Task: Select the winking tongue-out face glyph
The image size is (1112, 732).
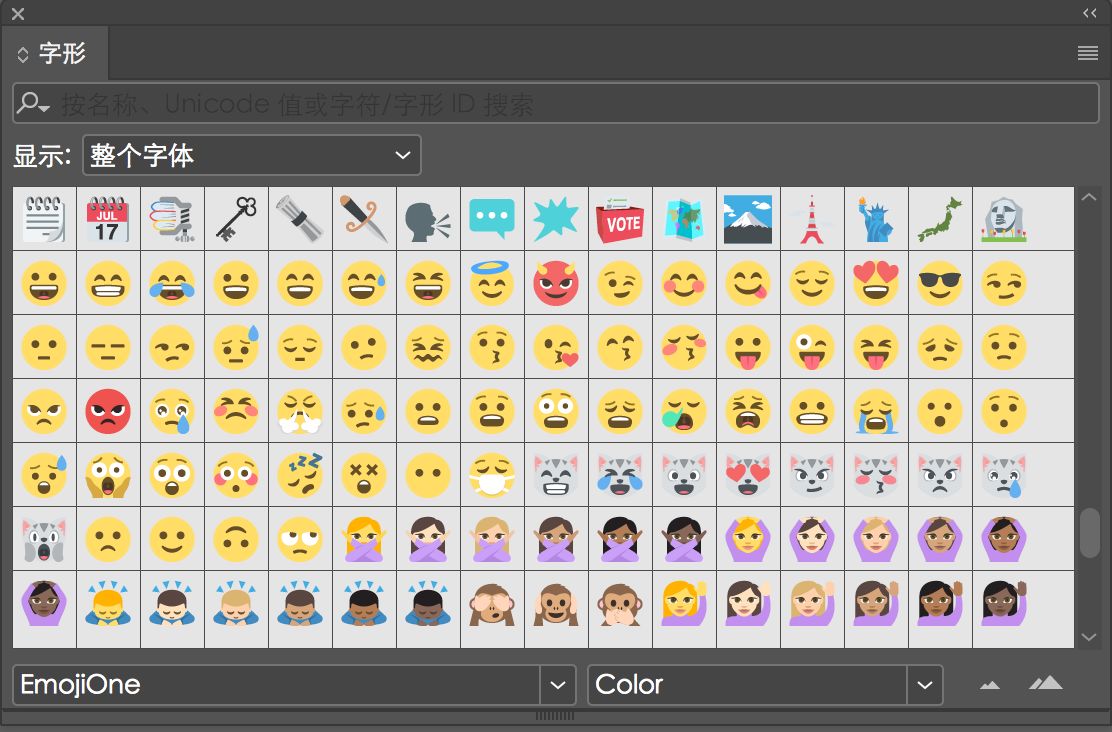Action: click(x=812, y=347)
